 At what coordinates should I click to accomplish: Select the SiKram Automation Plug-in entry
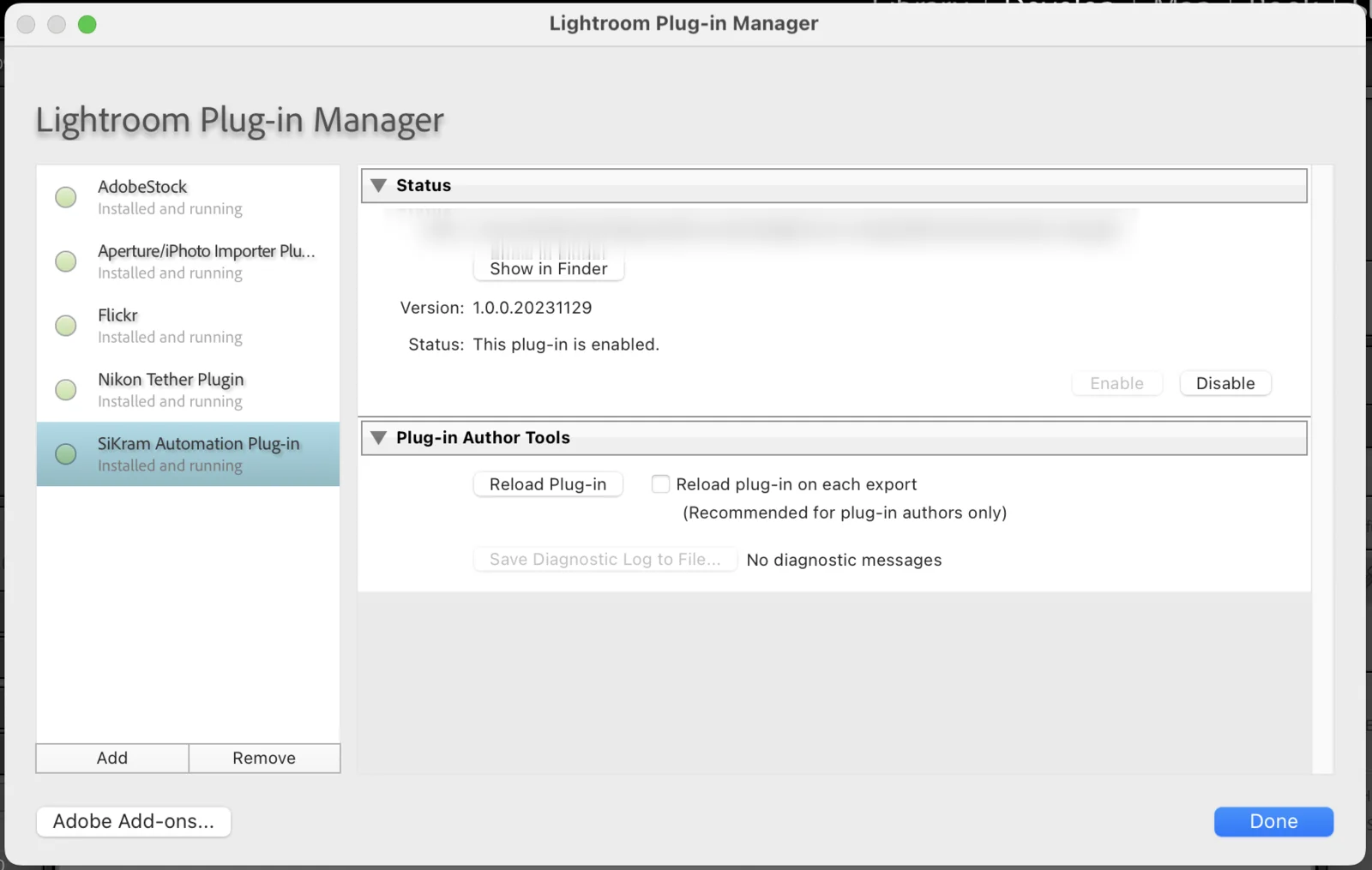pyautogui.click(x=188, y=454)
